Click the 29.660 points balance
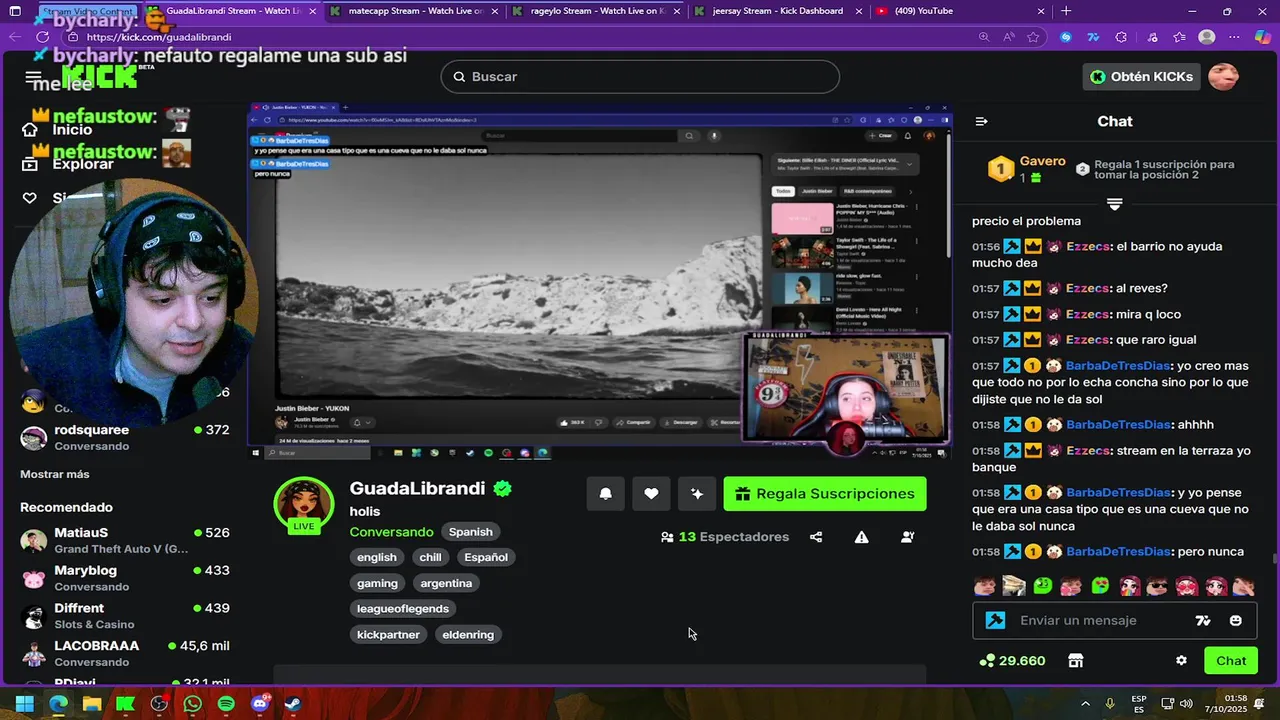 tap(1012, 660)
